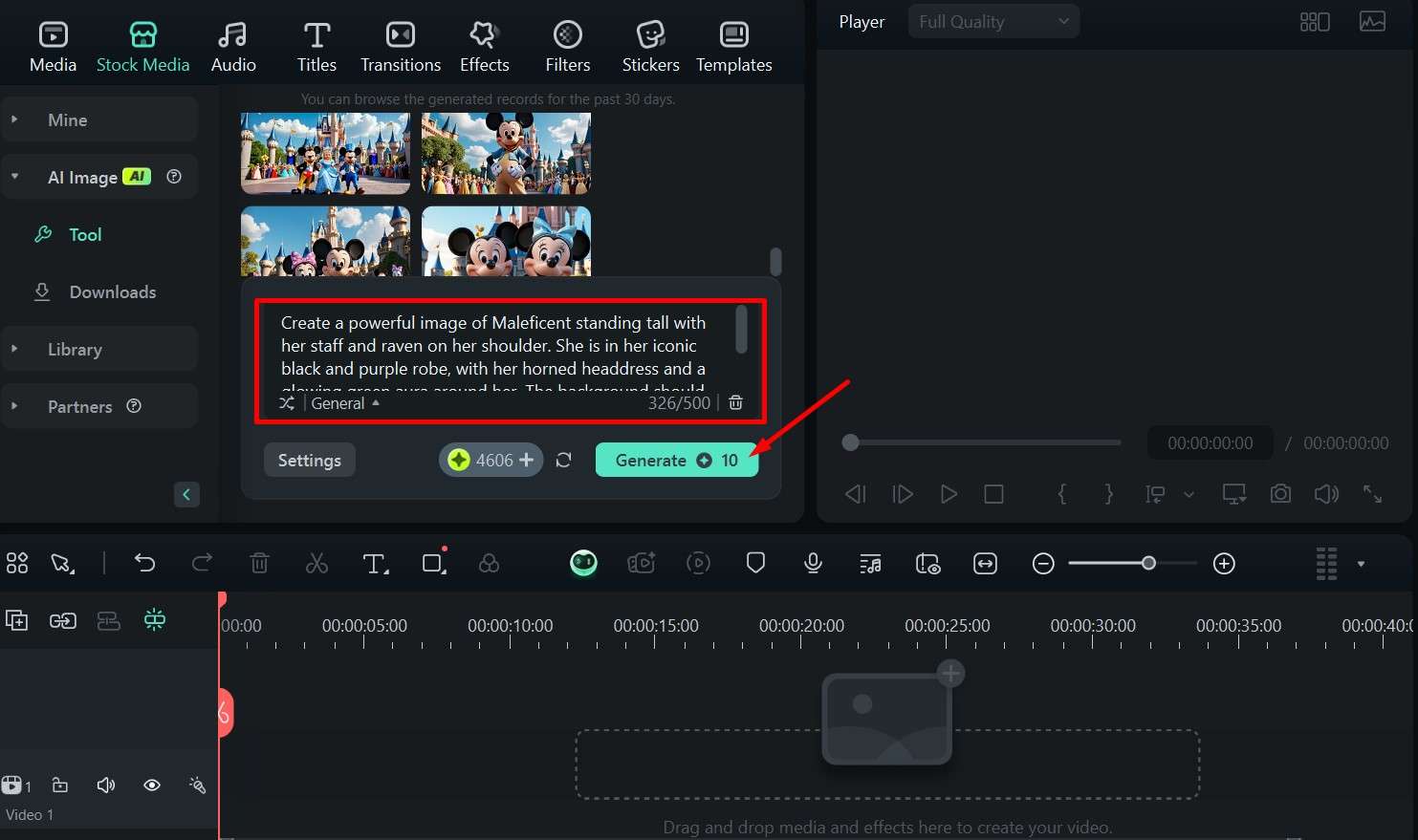Screen dimensions: 1418x840
Task: Collapse the left sidebar panel
Action: (186, 494)
